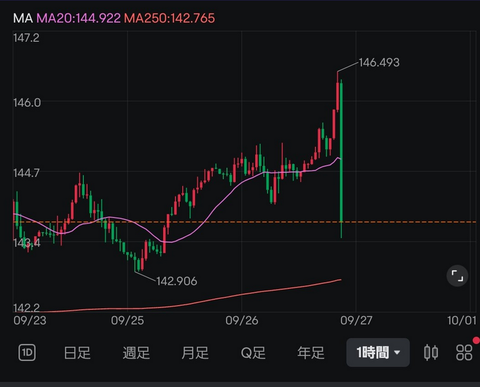Viewport: 480px width, 387px height.
Task: Switch to the 年足 yearly chart
Action: [x=311, y=353]
